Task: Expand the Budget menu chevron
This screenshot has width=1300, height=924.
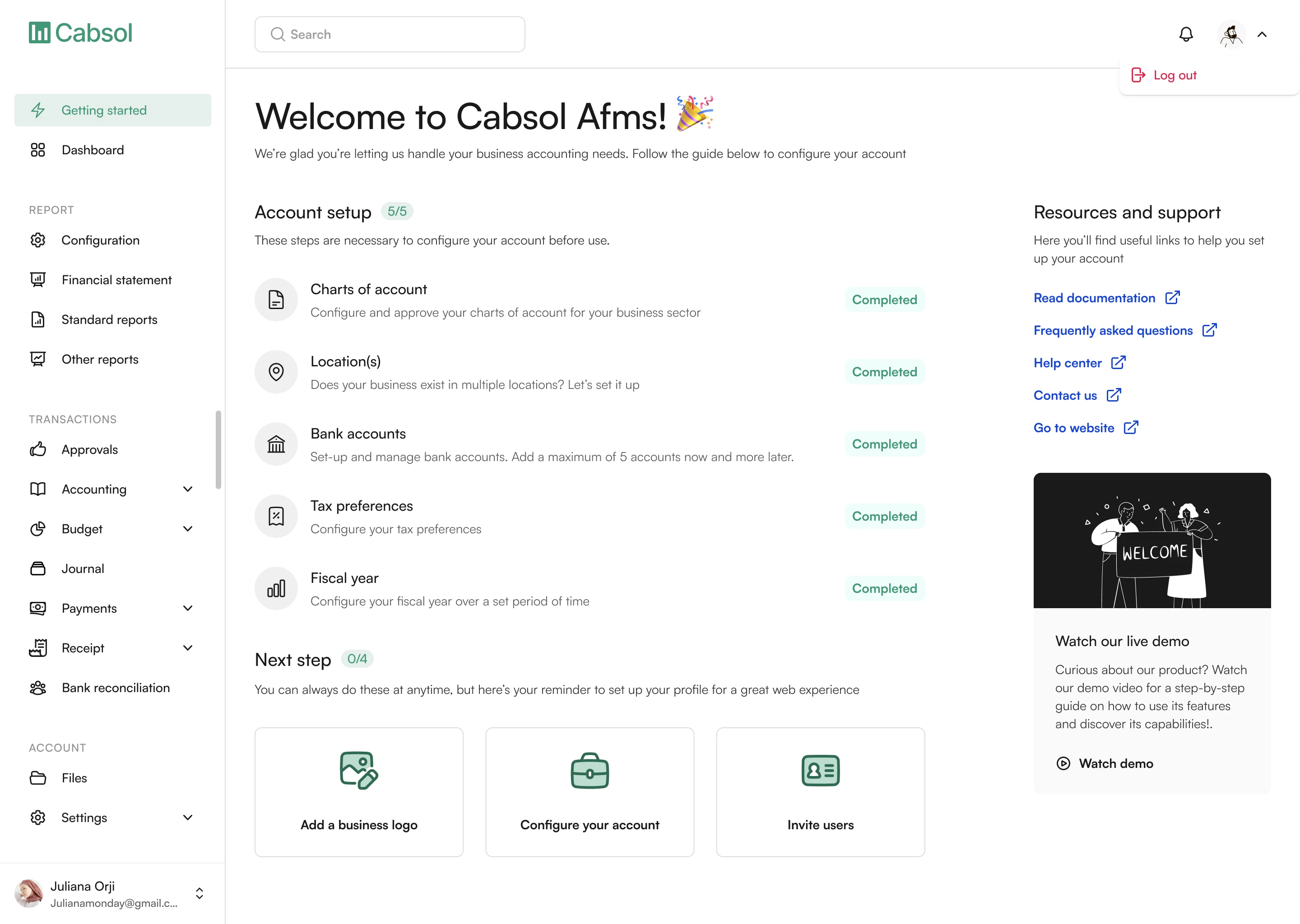Action: [x=188, y=529]
